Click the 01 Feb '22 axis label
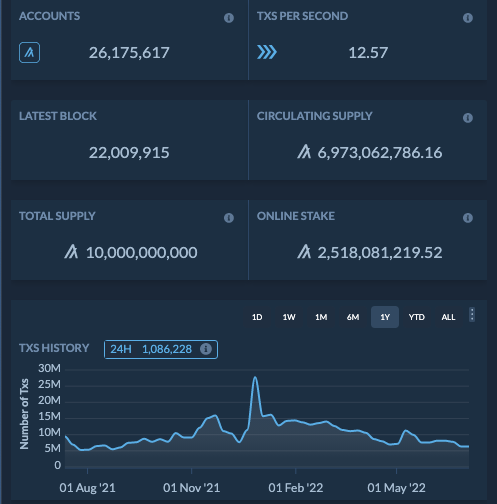The width and height of the screenshot is (497, 504). pyautogui.click(x=296, y=488)
